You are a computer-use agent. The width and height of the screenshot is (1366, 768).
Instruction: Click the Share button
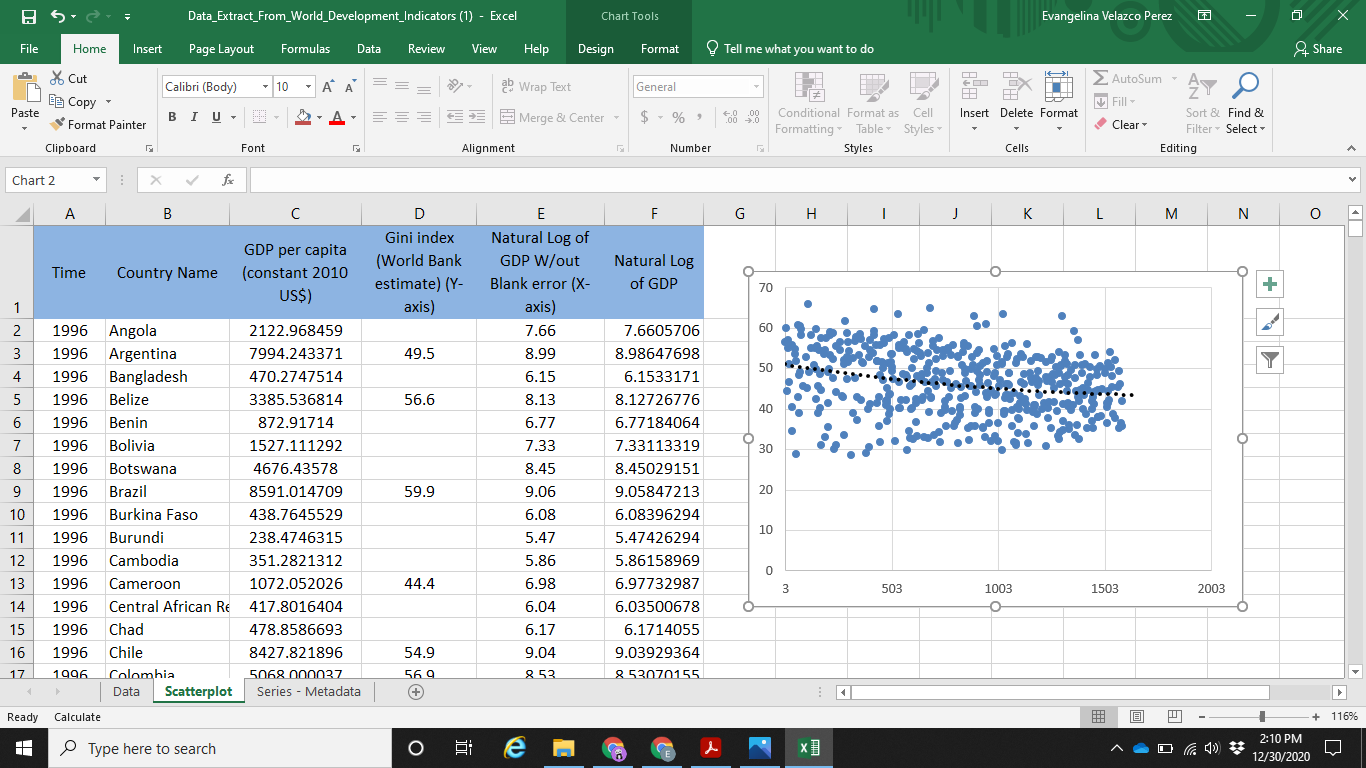(1318, 49)
